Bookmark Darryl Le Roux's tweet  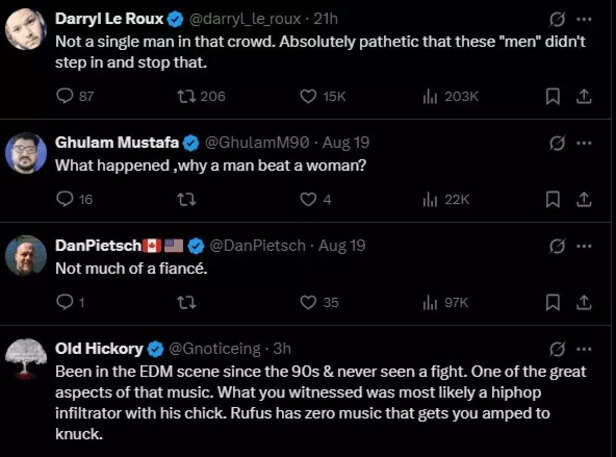pyautogui.click(x=552, y=96)
